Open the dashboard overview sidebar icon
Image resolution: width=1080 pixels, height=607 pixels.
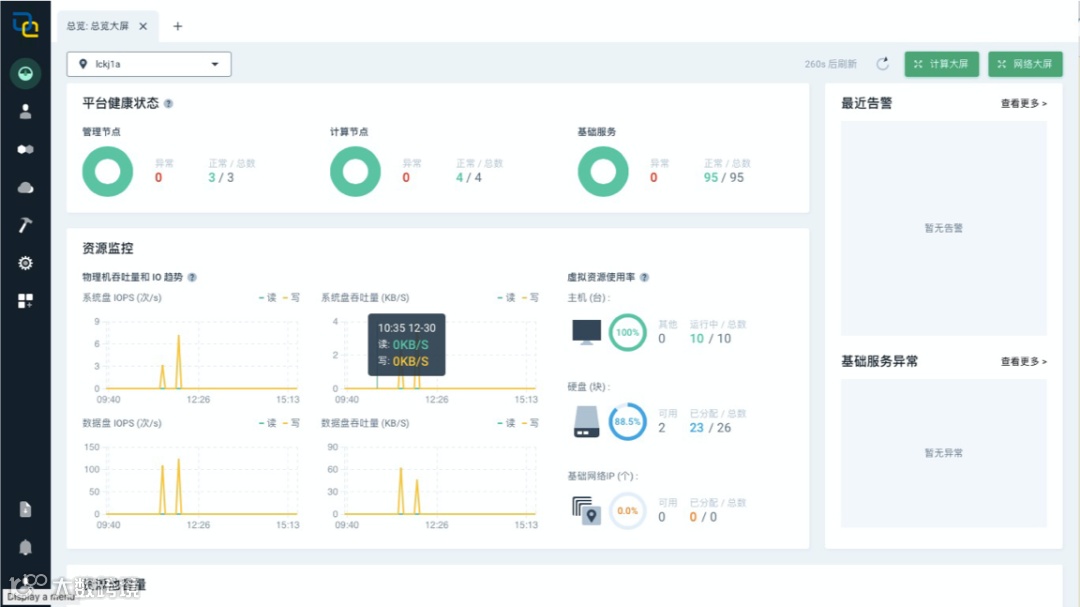(x=25, y=73)
